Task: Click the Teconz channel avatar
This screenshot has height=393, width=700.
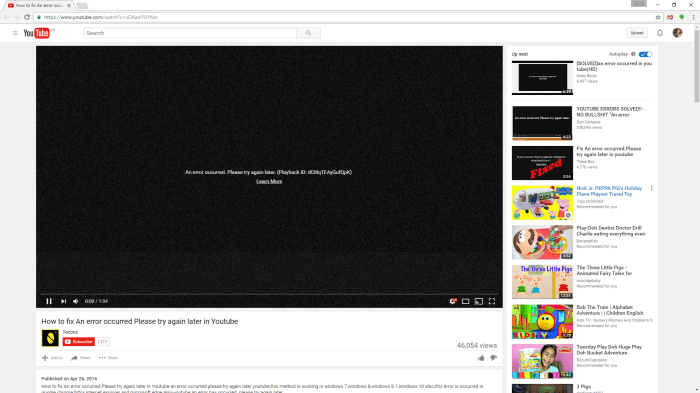Action: click(x=50, y=338)
